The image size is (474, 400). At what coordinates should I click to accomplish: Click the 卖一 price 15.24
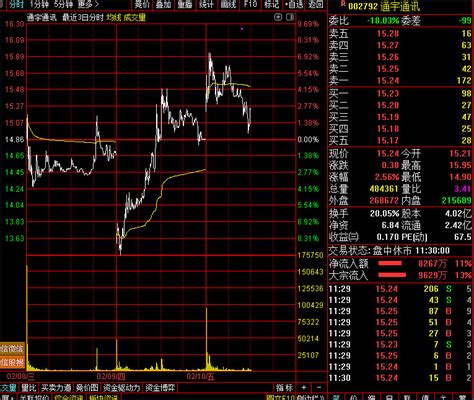tap(388, 81)
